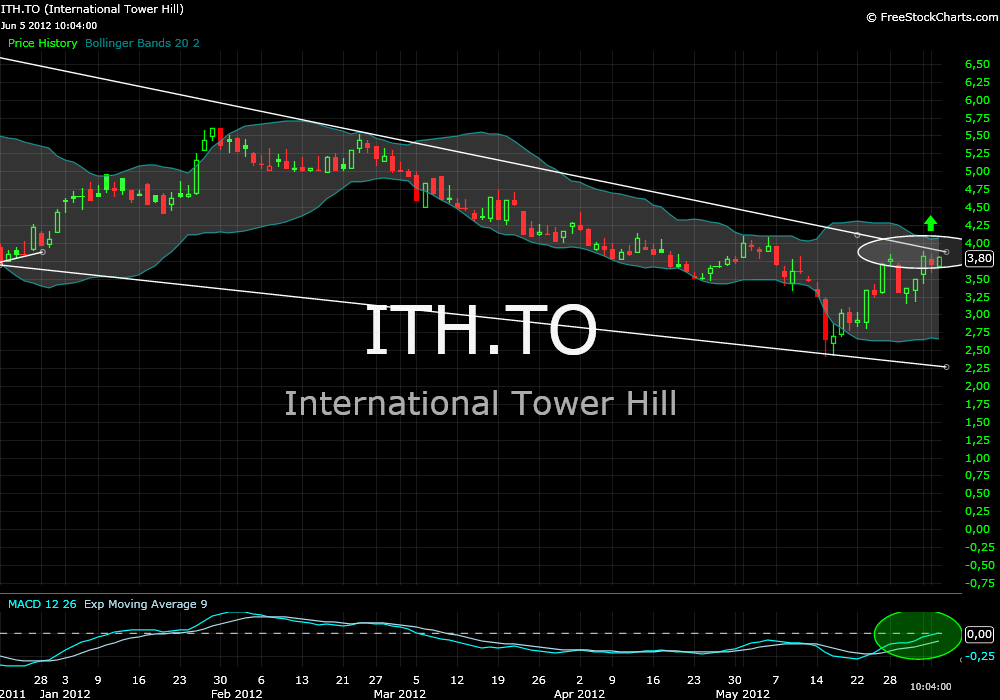Open the FreeStockCharts.com copyright link
This screenshot has width=1000, height=700.
pyautogui.click(x=932, y=17)
